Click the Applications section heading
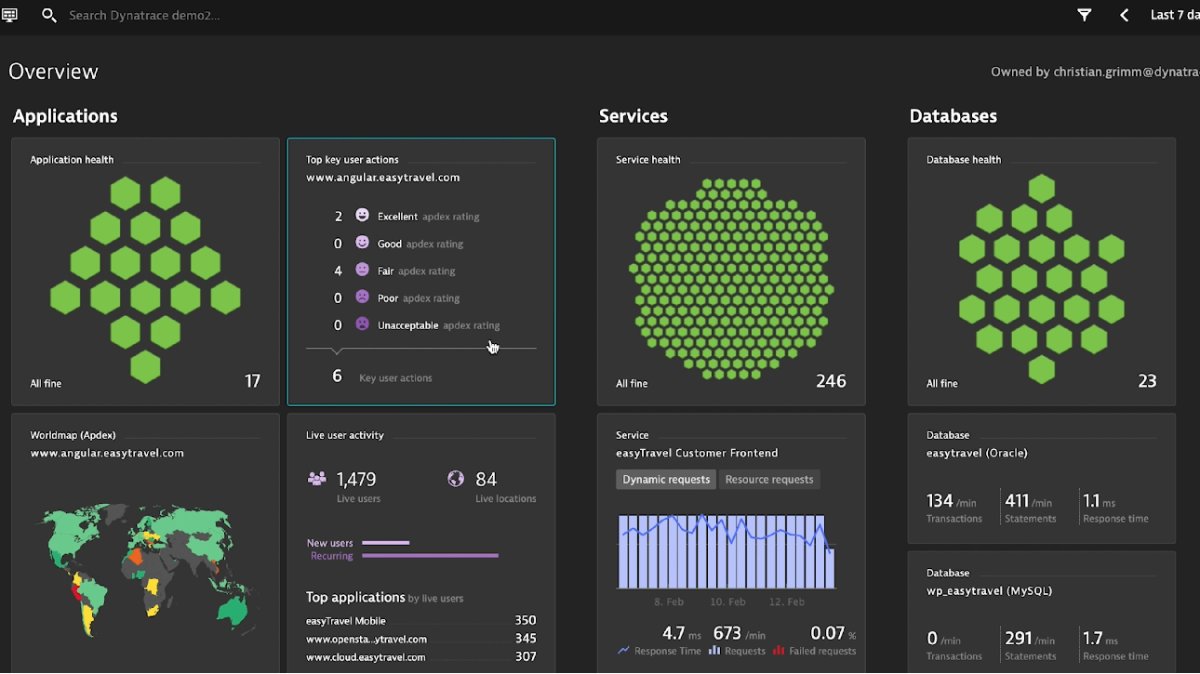This screenshot has height=674, width=1200. [65, 116]
